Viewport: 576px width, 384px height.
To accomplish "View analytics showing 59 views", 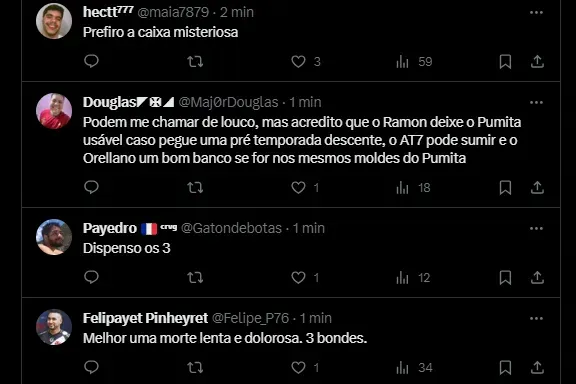I will click(414, 61).
